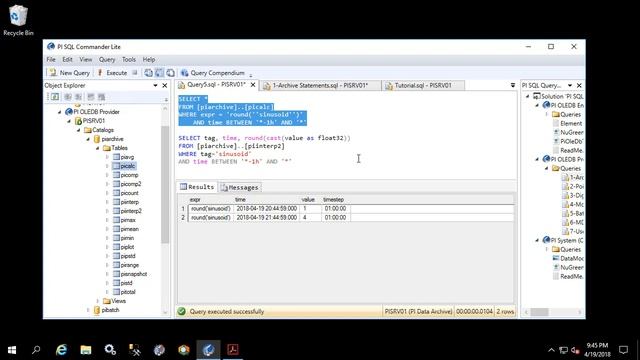Select the pistd table
This screenshot has height=360, width=640.
(126, 283)
